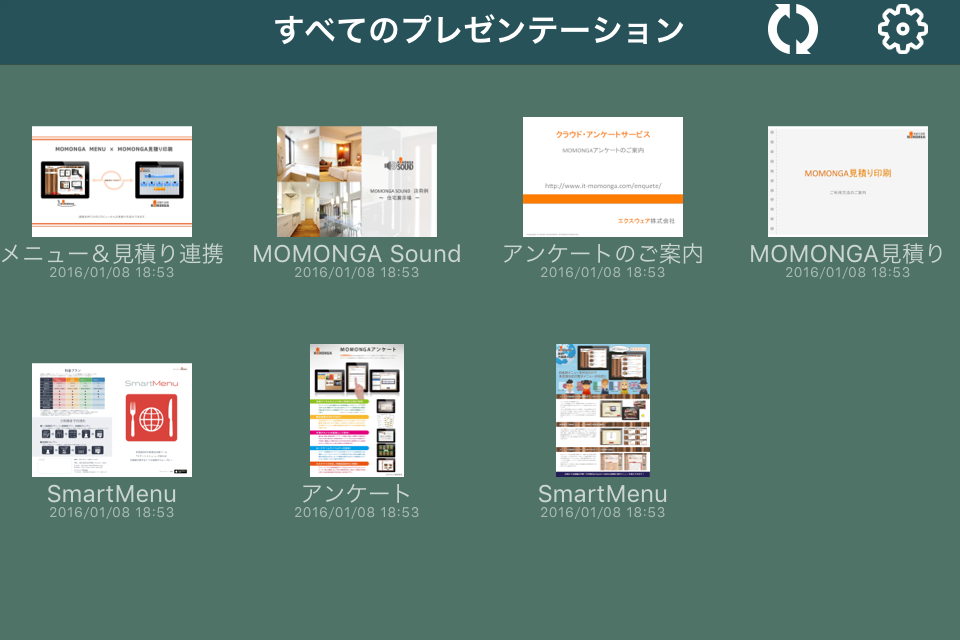Screen dimensions: 960x640
Task: Select the MOMONGA Sound title label
Action: click(357, 254)
